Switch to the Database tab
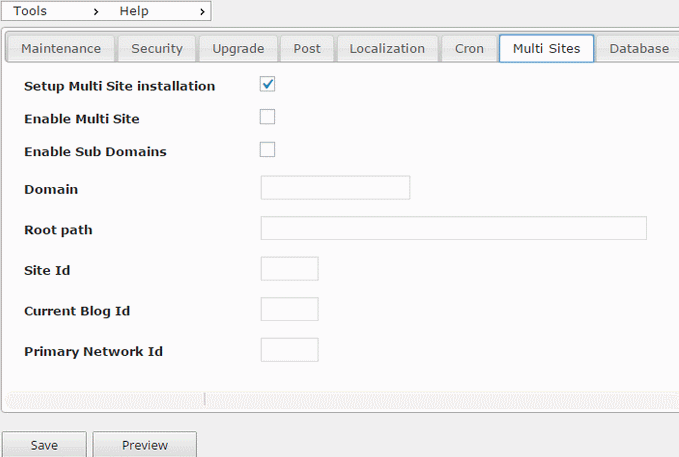 [x=639, y=49]
